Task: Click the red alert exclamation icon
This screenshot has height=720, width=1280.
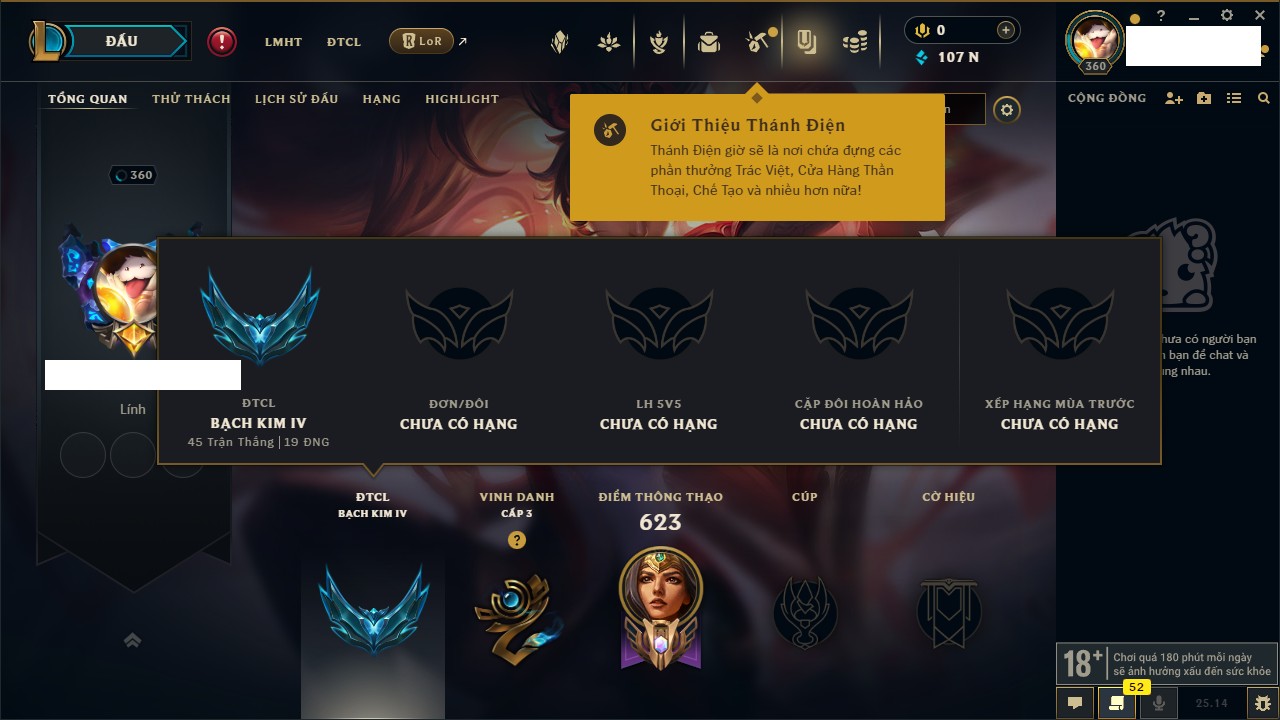Action: pos(222,41)
